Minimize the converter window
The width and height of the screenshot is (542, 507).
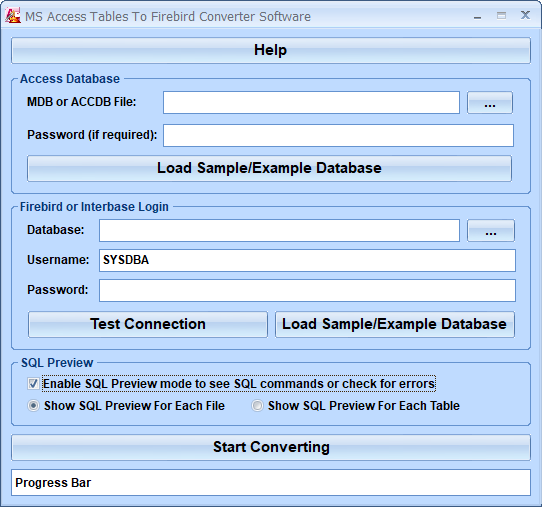477,16
